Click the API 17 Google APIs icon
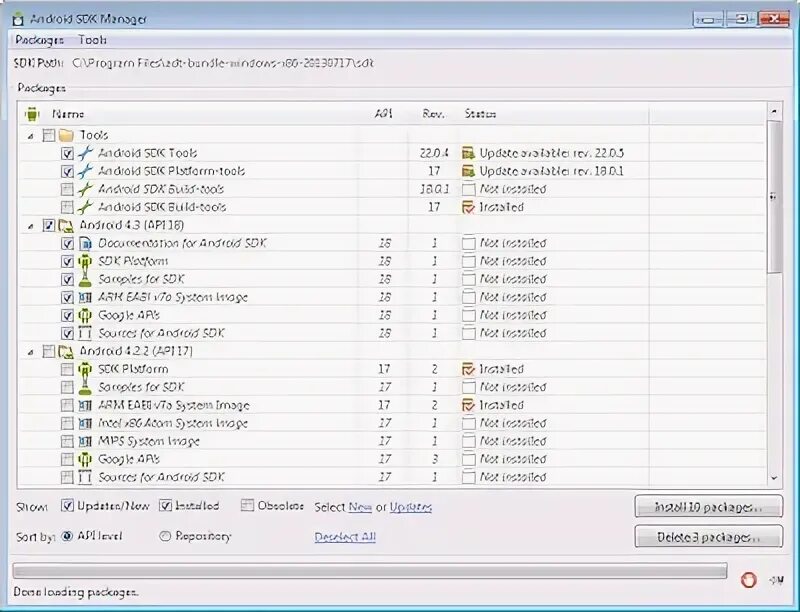 (x=85, y=460)
